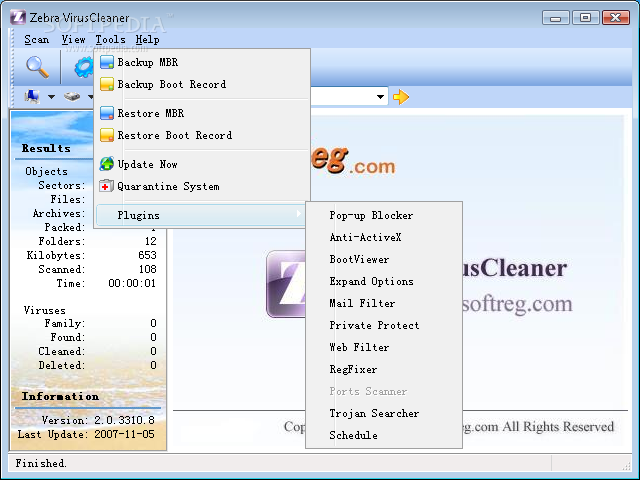Launch Mail Filter plugin
Viewport: 640px width, 480px height.
pos(384,303)
